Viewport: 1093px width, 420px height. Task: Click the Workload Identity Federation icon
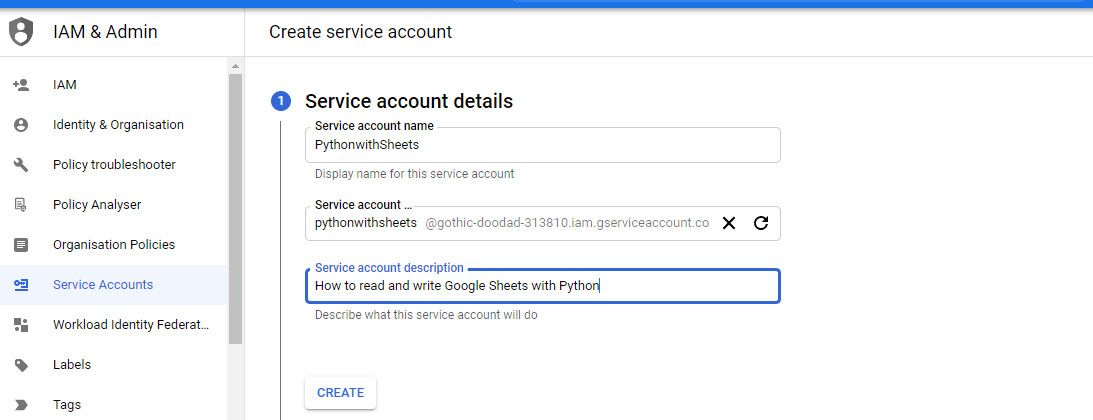[x=20, y=325]
